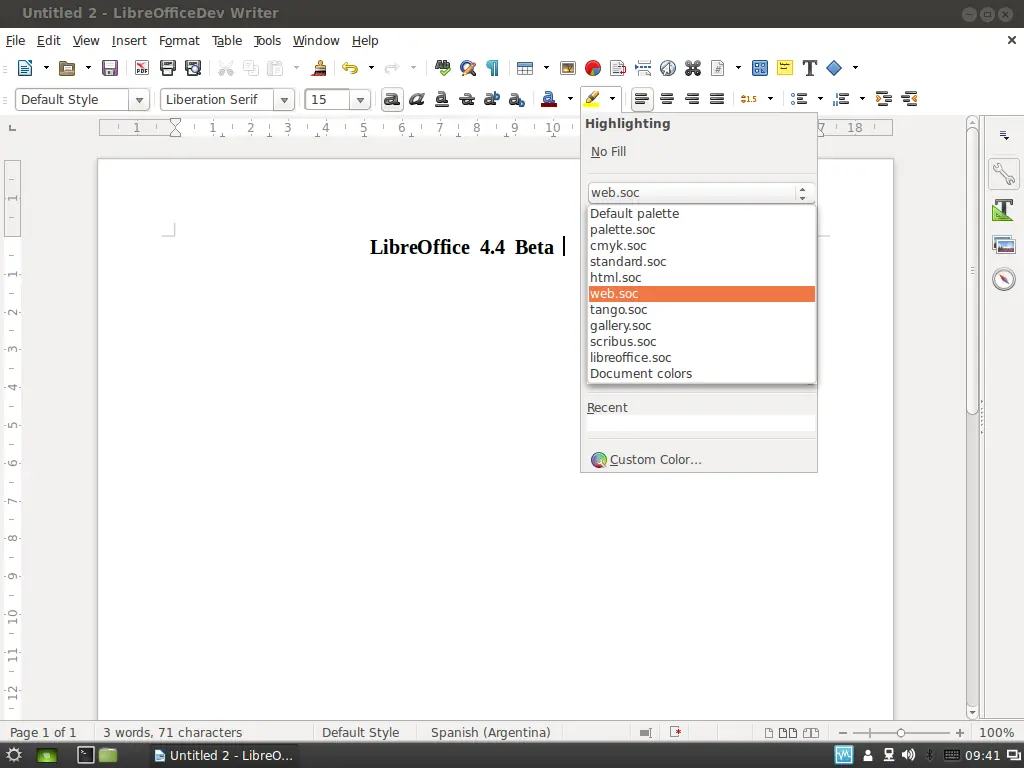The width and height of the screenshot is (1024, 768).
Task: Open Print Preview icon
Action: [193, 68]
